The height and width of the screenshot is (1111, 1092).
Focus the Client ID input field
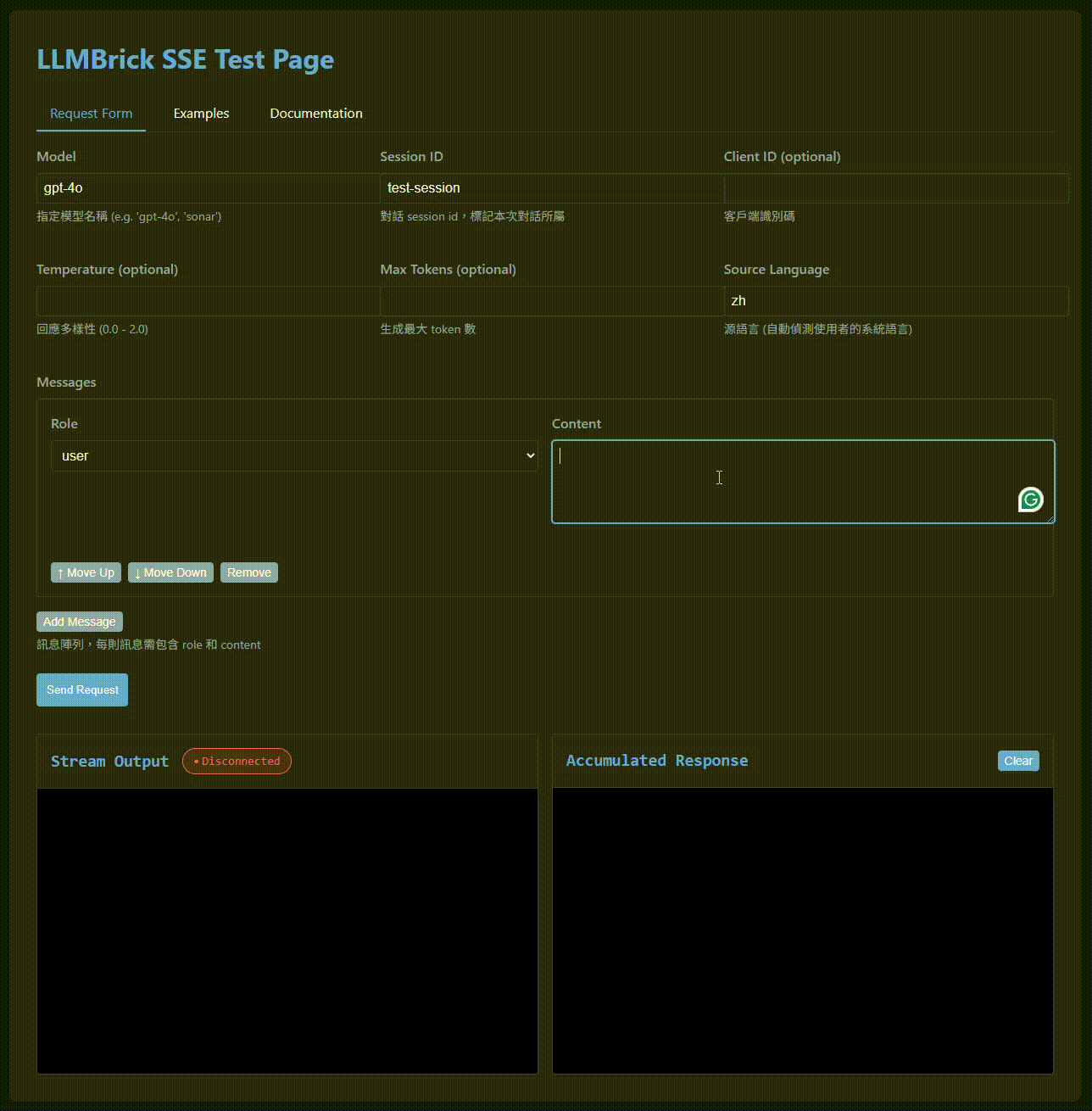(896, 188)
